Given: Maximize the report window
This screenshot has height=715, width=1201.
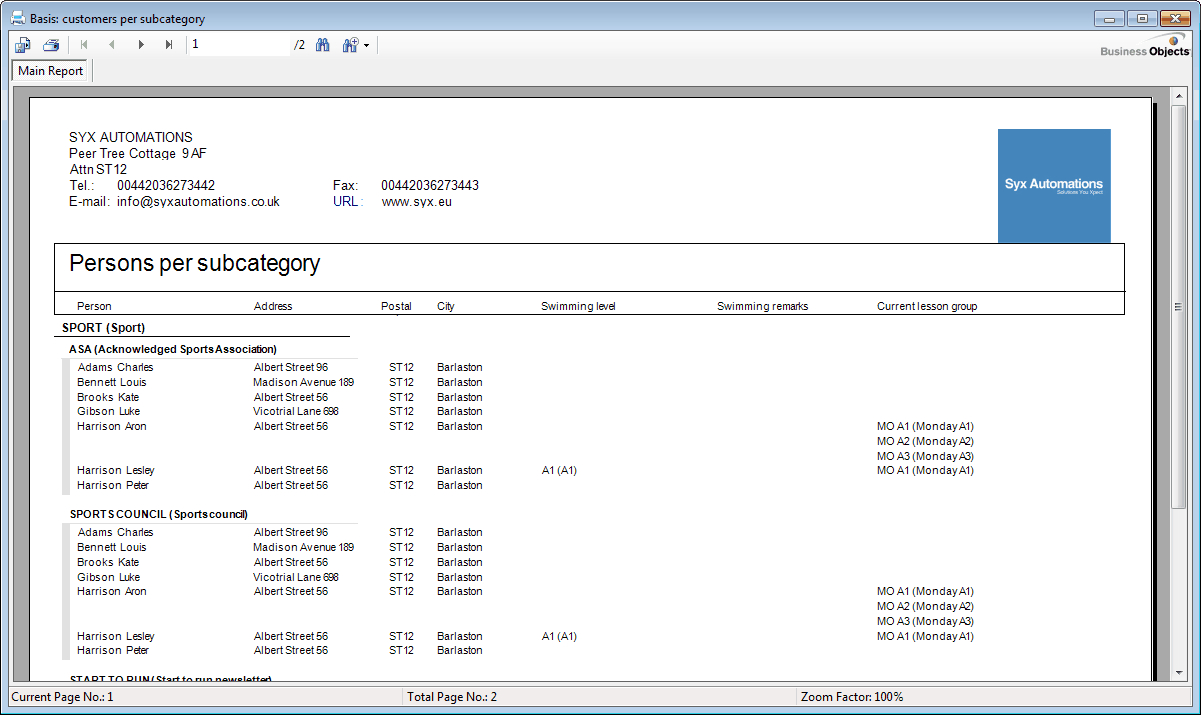Looking at the screenshot, I should (x=1141, y=18).
